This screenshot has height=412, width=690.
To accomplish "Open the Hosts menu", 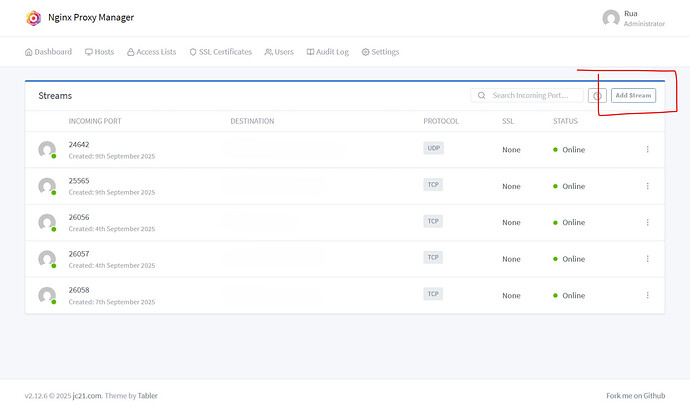I will point(99,52).
